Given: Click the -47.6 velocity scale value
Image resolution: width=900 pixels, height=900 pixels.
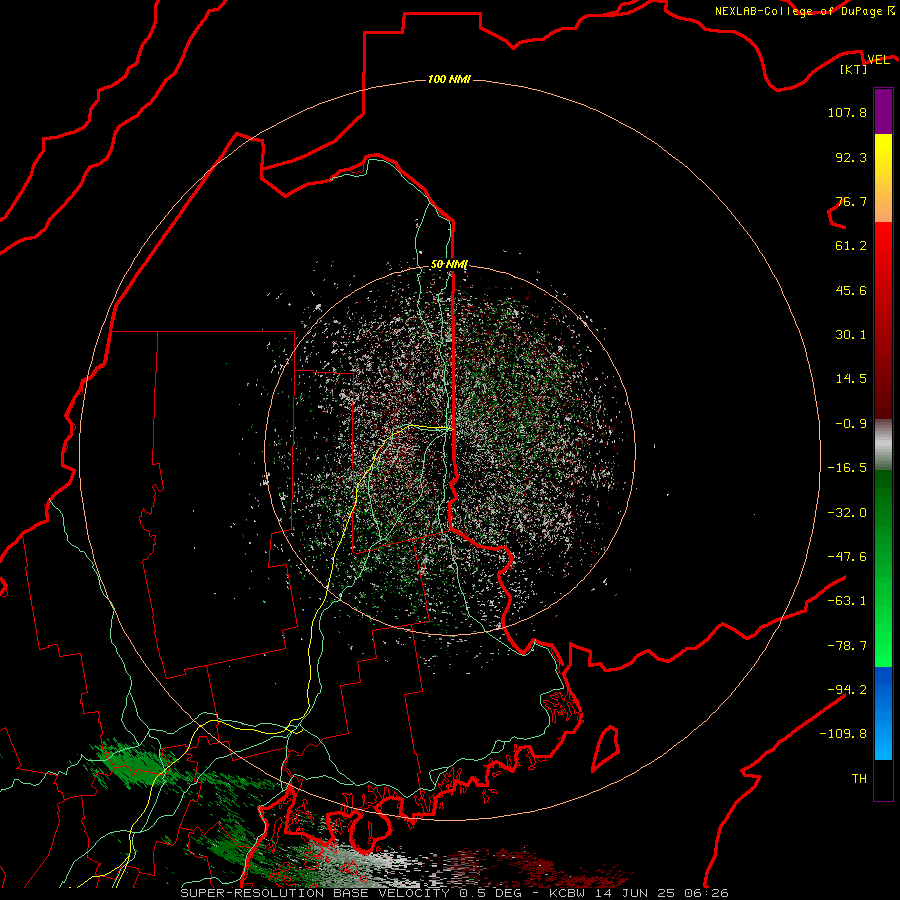Looking at the screenshot, I should click(847, 557).
